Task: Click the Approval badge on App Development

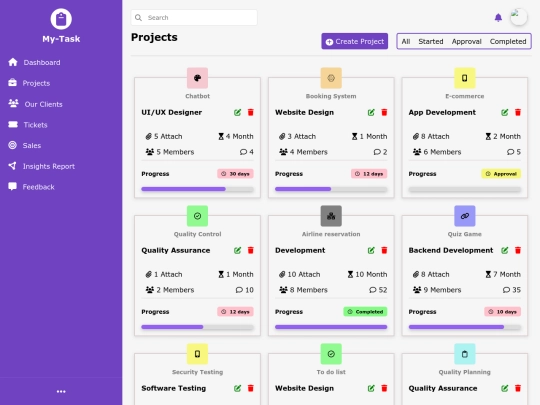Action: click(501, 174)
